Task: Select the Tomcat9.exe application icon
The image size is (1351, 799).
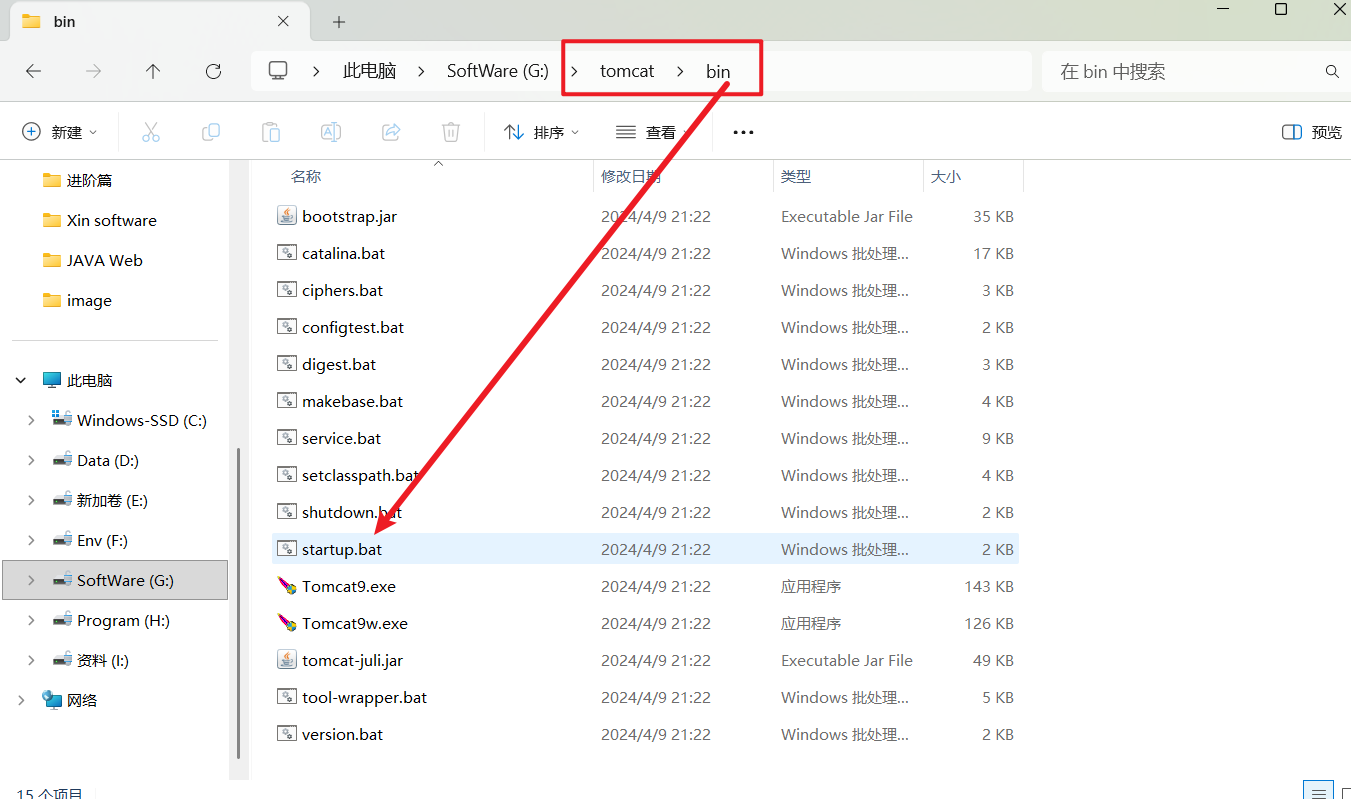Action: (287, 586)
